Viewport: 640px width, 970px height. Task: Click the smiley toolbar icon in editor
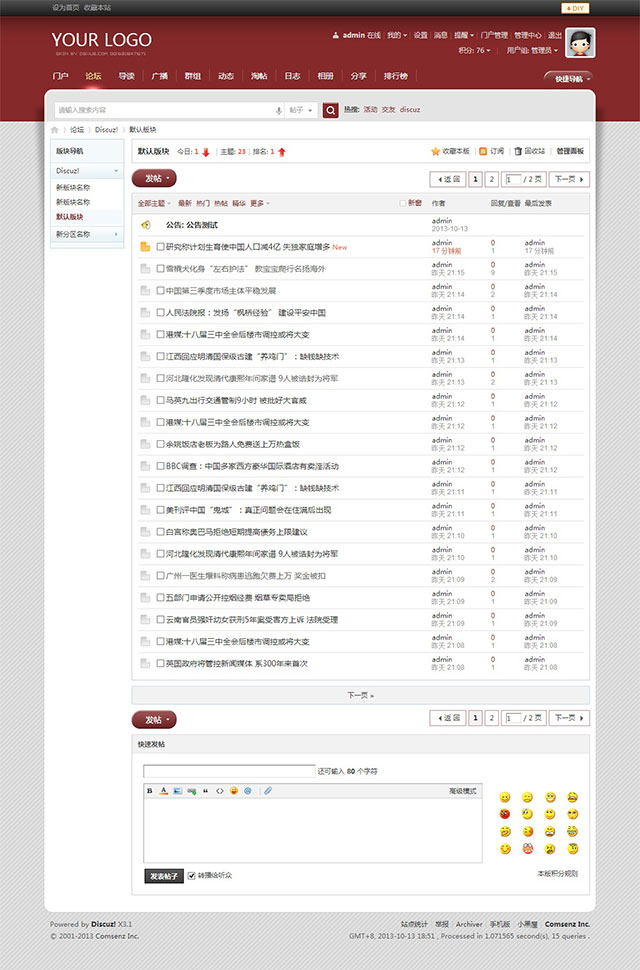(234, 791)
